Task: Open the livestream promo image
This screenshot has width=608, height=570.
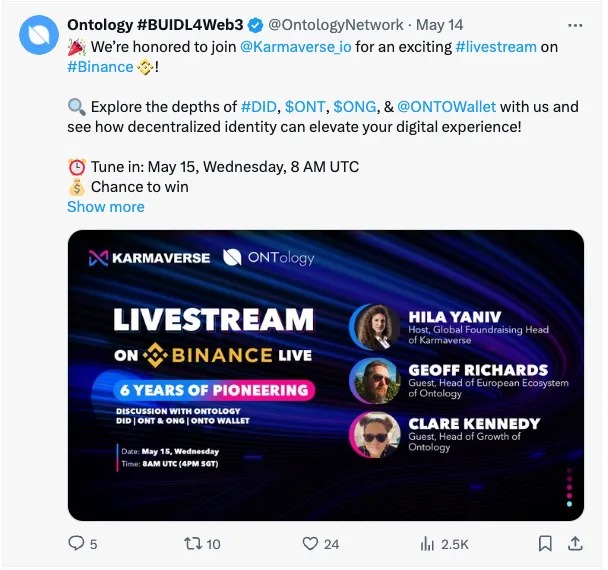Action: [x=325, y=375]
